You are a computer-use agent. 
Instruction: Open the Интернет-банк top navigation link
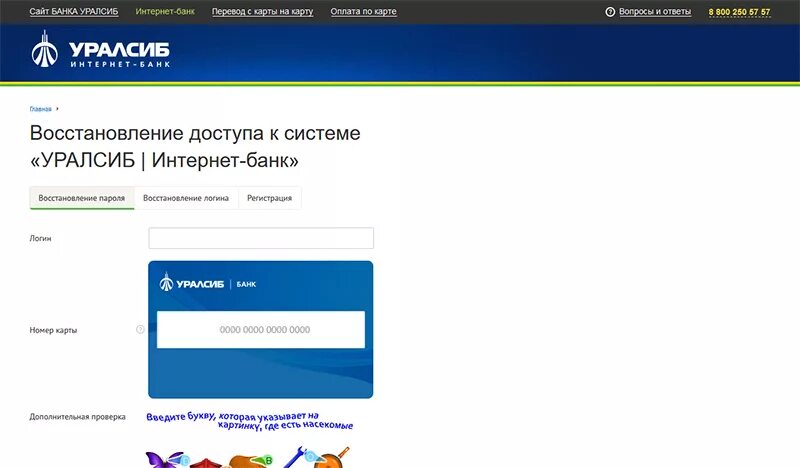[165, 11]
